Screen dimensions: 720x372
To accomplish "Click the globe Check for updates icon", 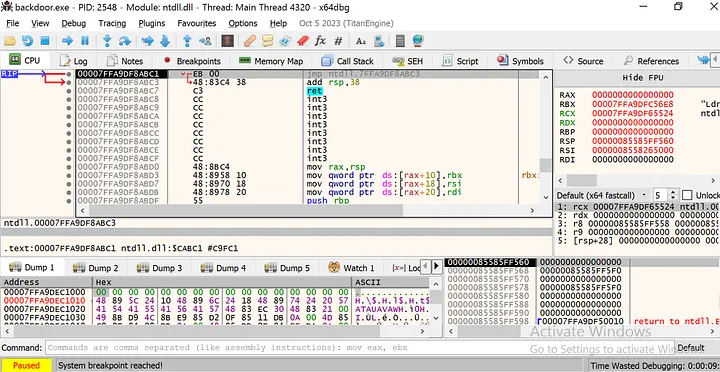I will point(418,41).
